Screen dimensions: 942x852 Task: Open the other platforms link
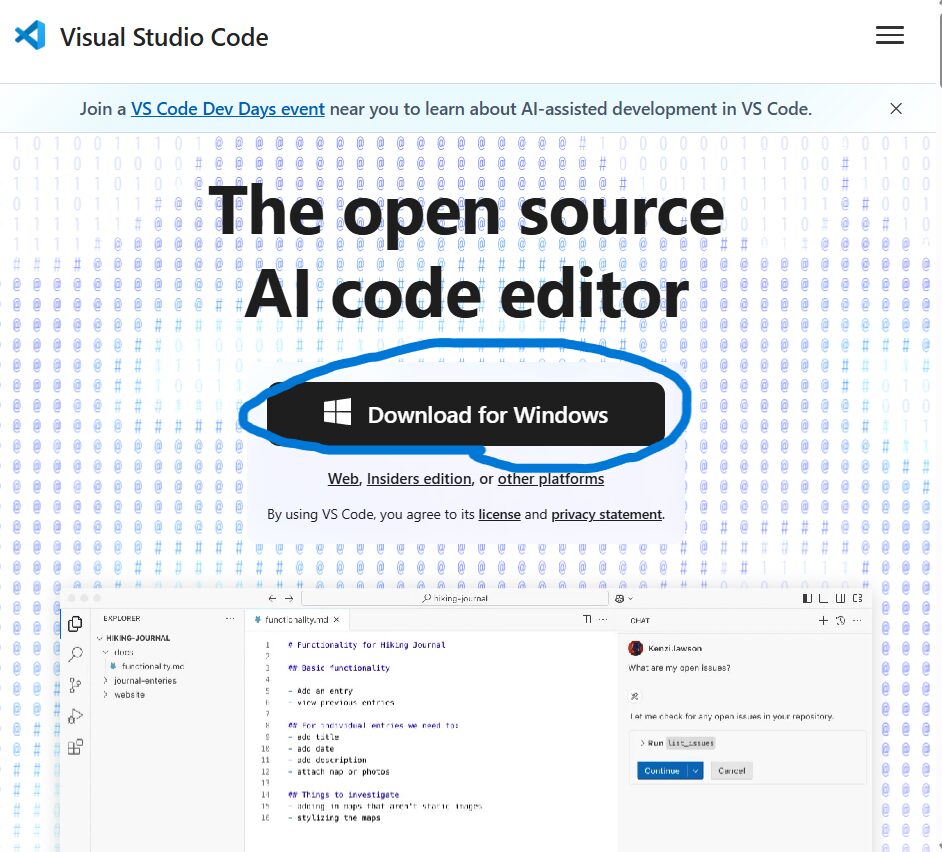tap(550, 479)
